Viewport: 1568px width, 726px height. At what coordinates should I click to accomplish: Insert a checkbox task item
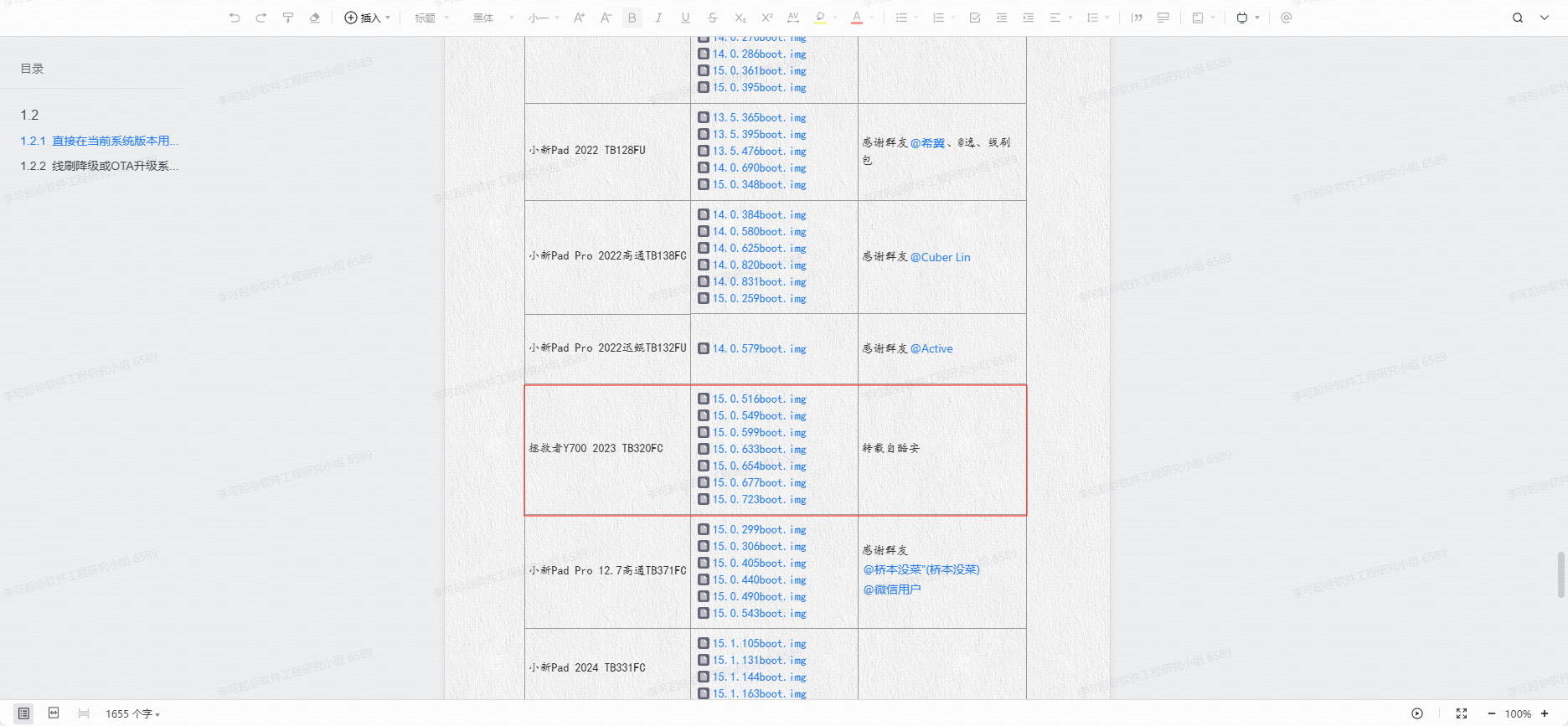click(975, 18)
